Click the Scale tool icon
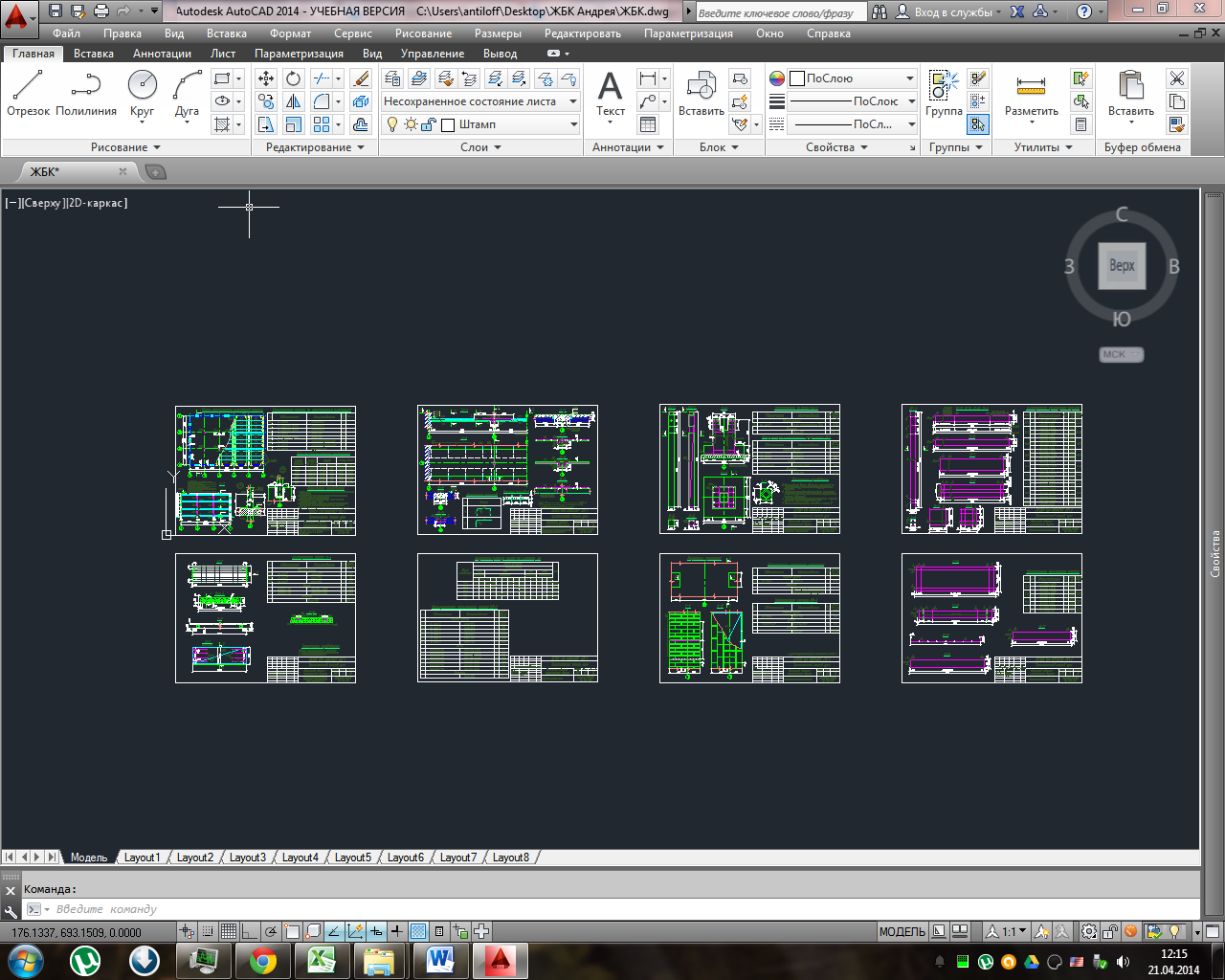 294,124
